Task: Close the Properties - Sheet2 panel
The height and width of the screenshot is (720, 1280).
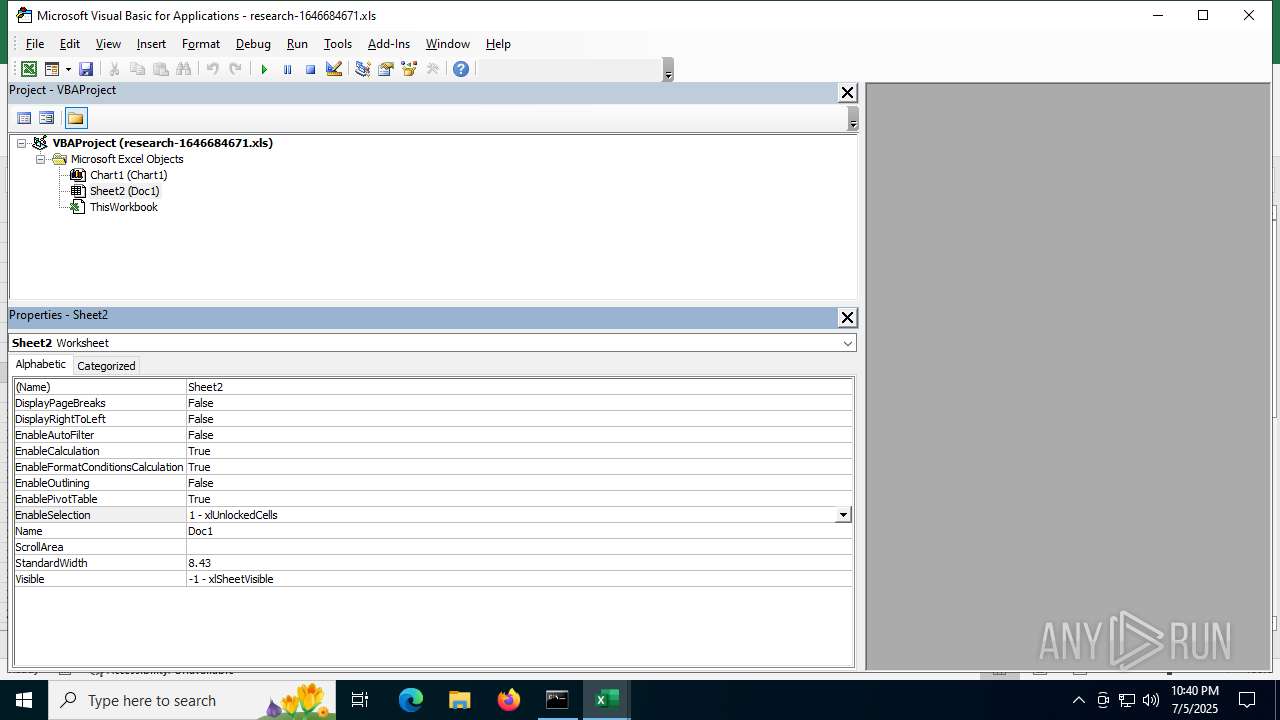Action: pos(847,317)
